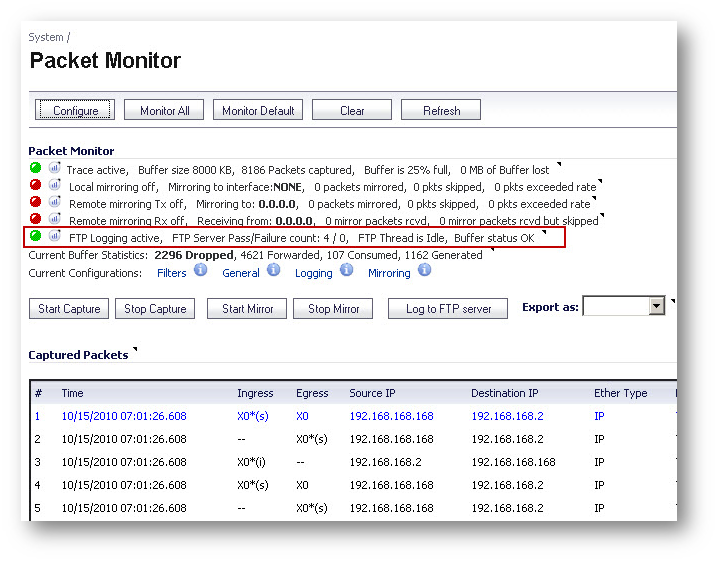Click the info icon next to General

(274, 271)
